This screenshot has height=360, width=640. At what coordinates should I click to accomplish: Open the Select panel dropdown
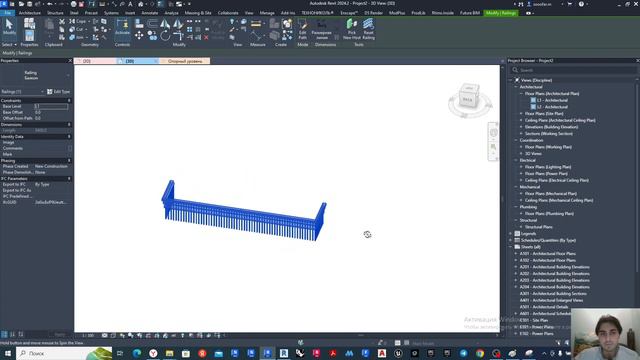pos(9,44)
